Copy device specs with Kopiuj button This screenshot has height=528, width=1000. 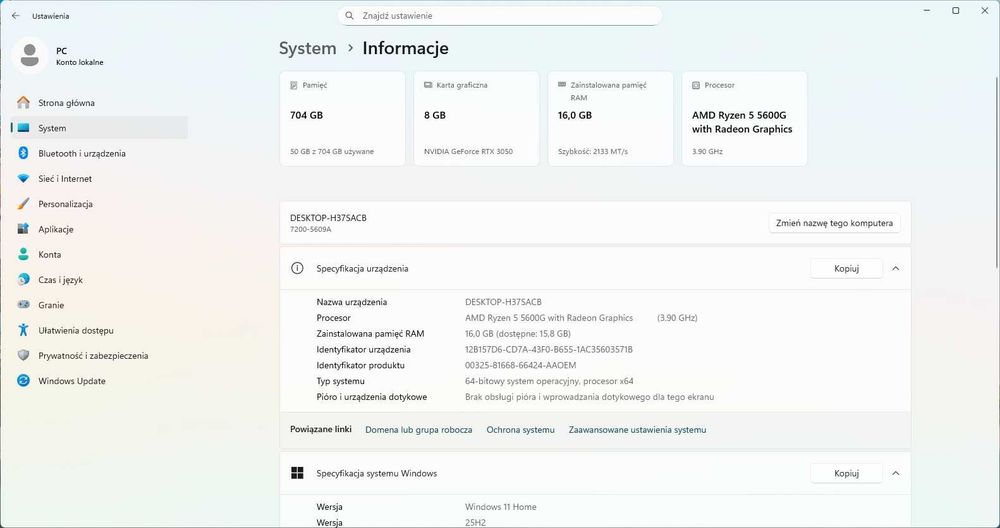coord(846,268)
